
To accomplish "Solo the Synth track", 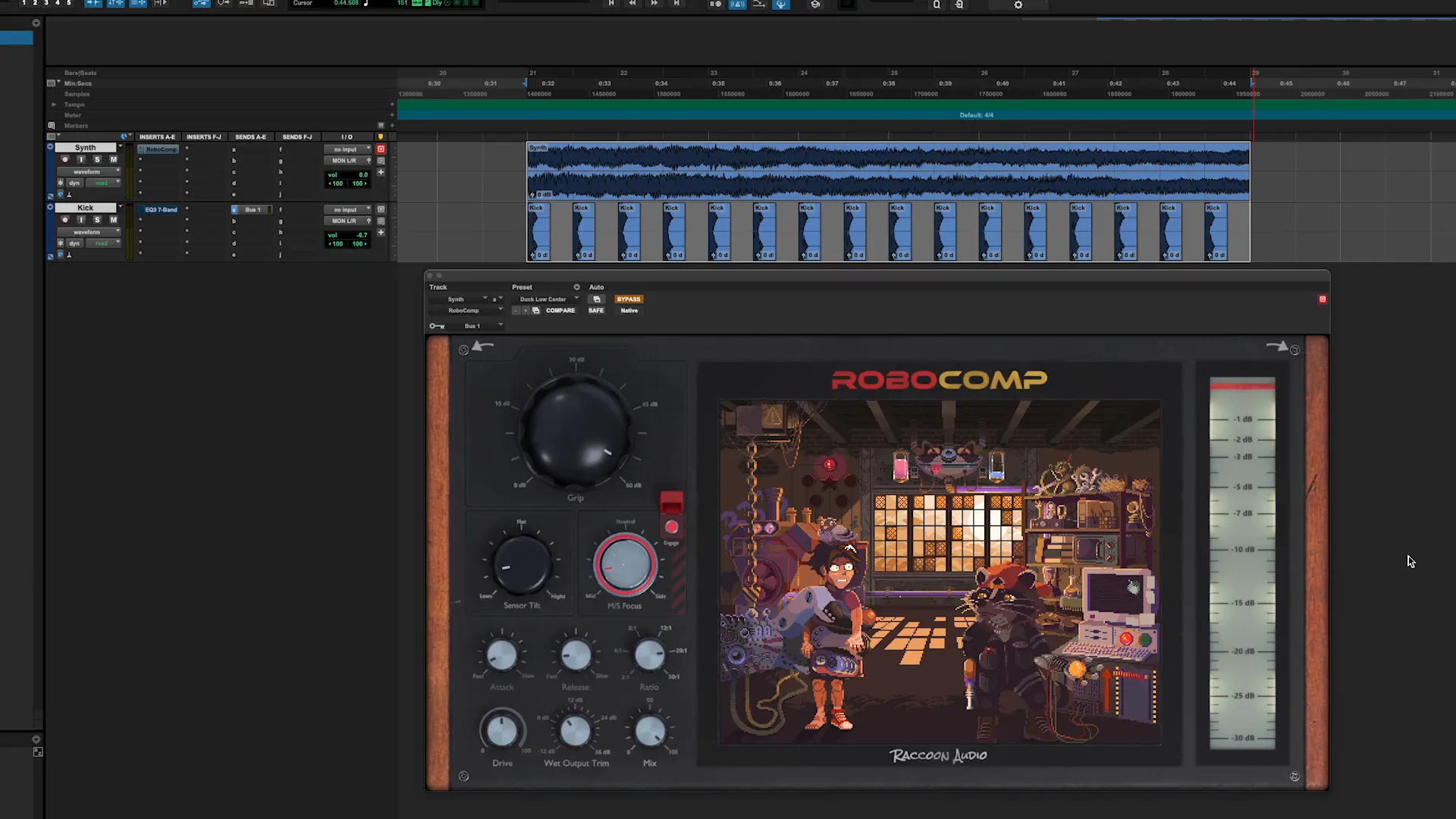I will pos(97,159).
